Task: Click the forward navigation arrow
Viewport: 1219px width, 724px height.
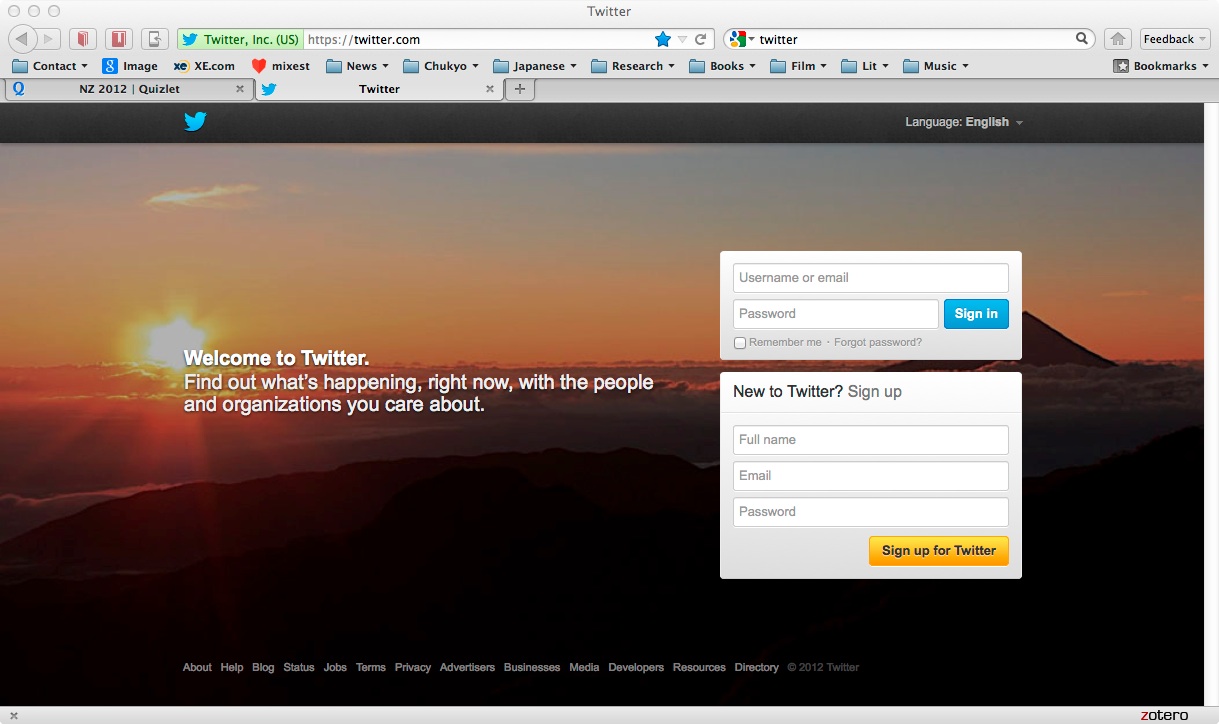Action: [50, 39]
